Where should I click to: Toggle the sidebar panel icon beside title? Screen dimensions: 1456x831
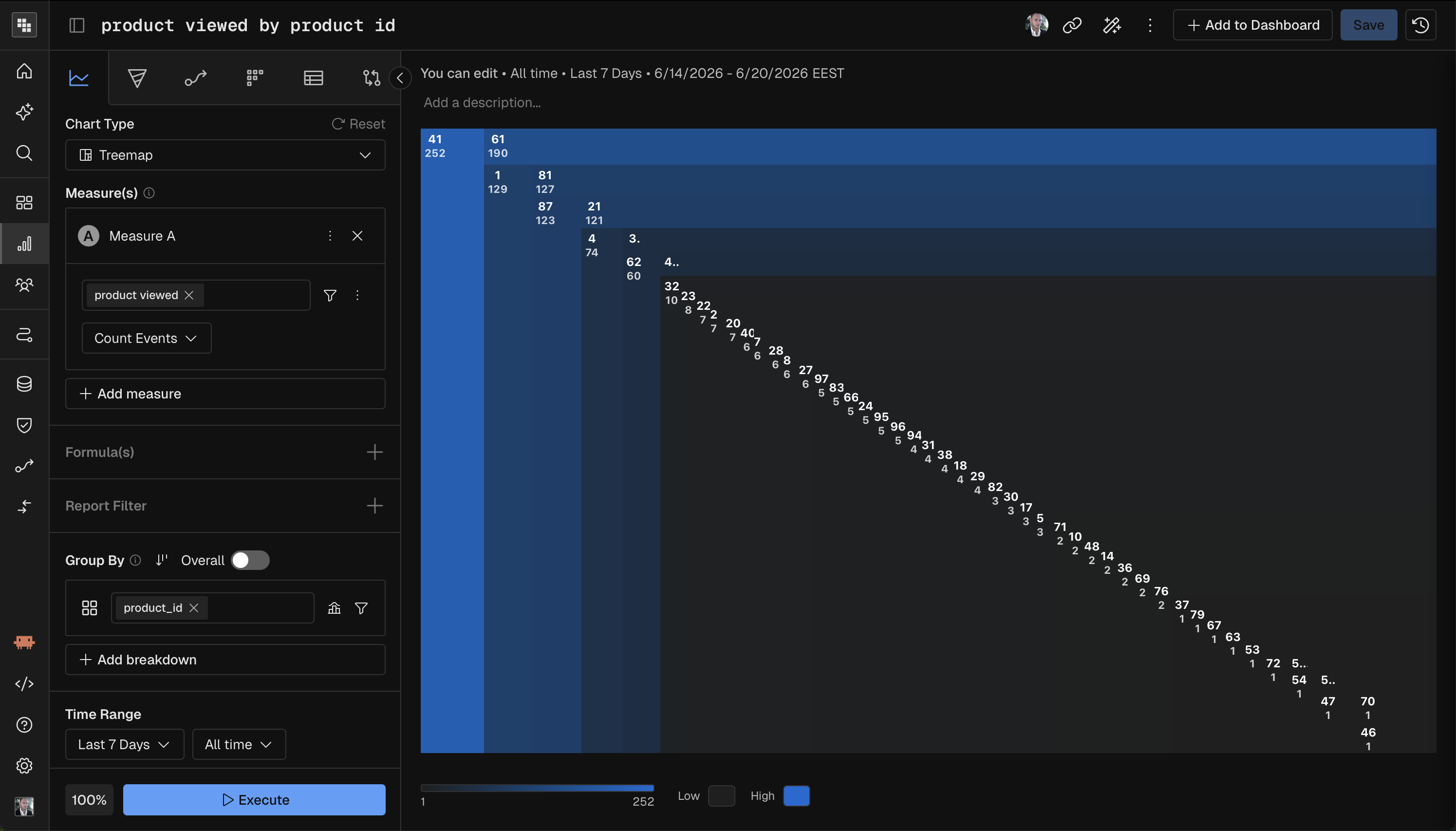point(76,25)
